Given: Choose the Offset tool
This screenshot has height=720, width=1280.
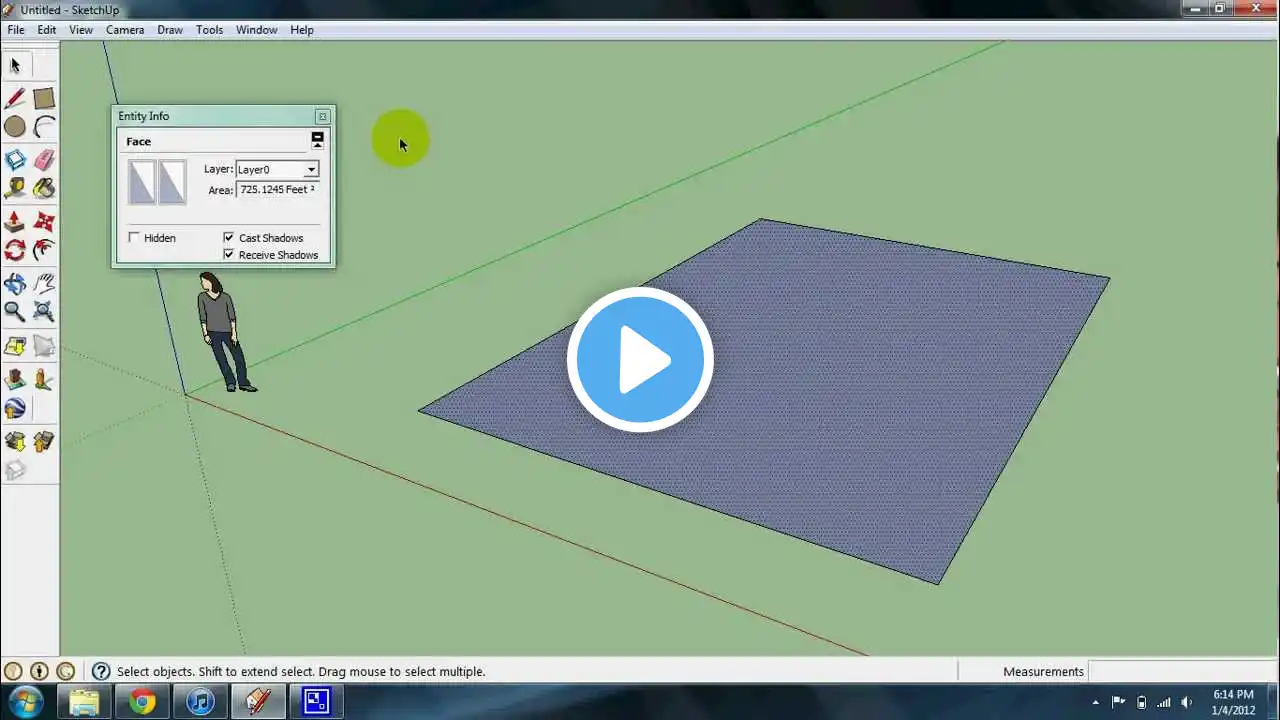Looking at the screenshot, I should pyautogui.click(x=43, y=250).
